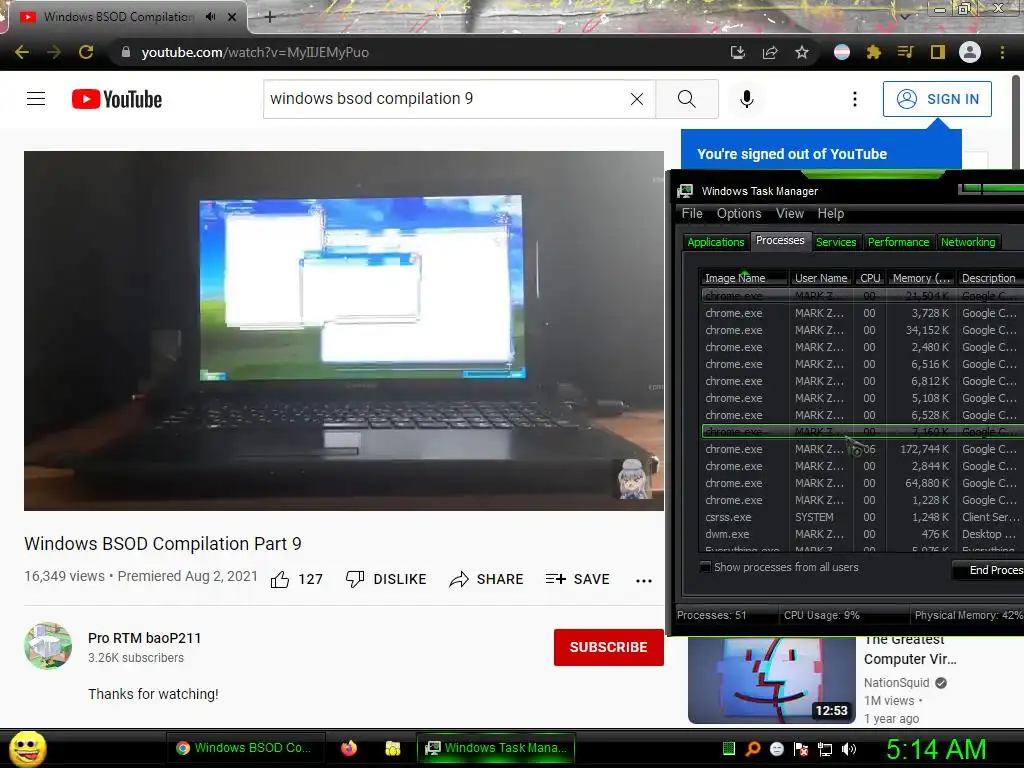The height and width of the screenshot is (768, 1024).
Task: Open the Help menu in Task Manager
Action: point(831,214)
